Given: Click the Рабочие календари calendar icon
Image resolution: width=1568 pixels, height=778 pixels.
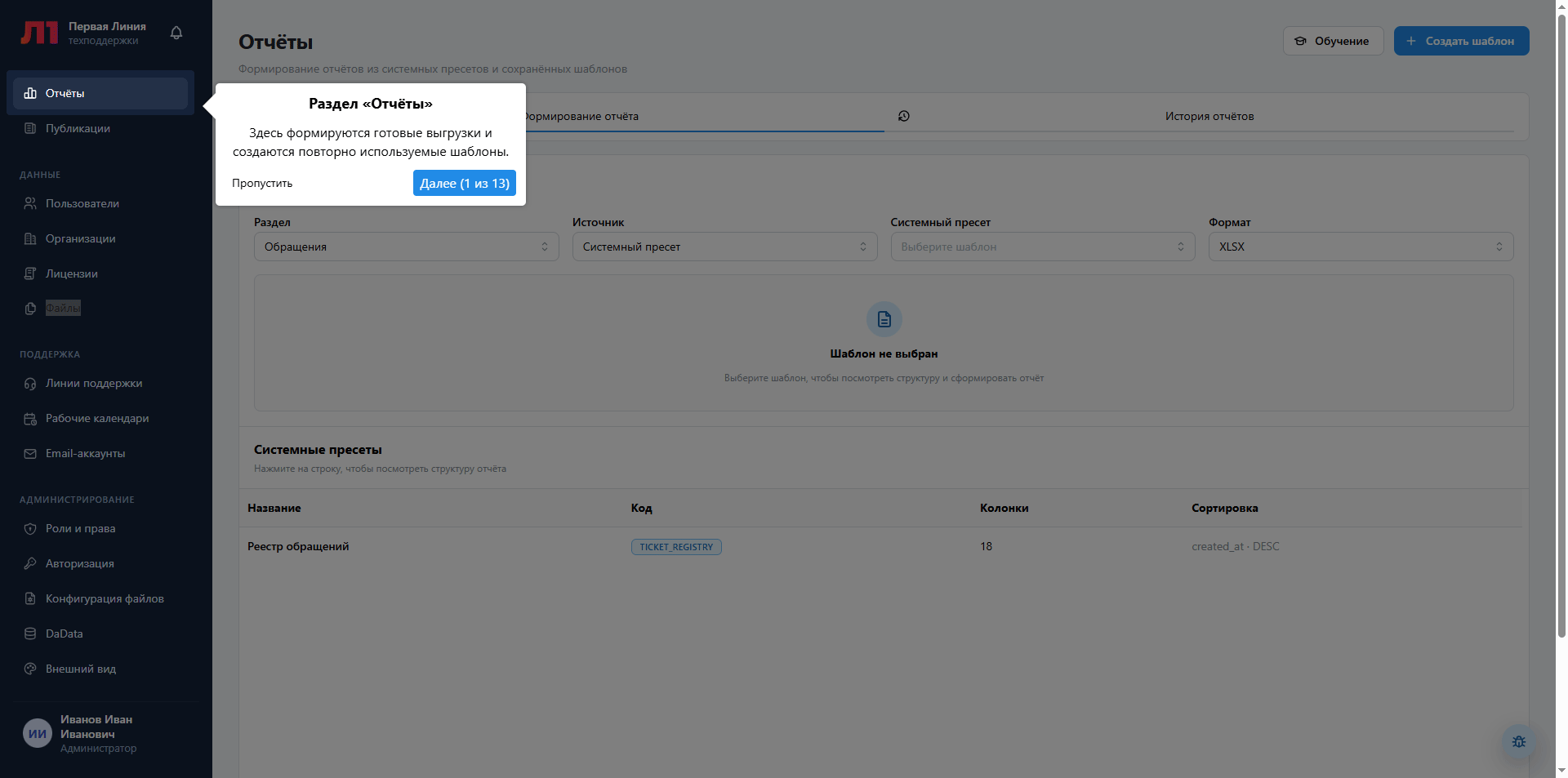Looking at the screenshot, I should point(30,419).
